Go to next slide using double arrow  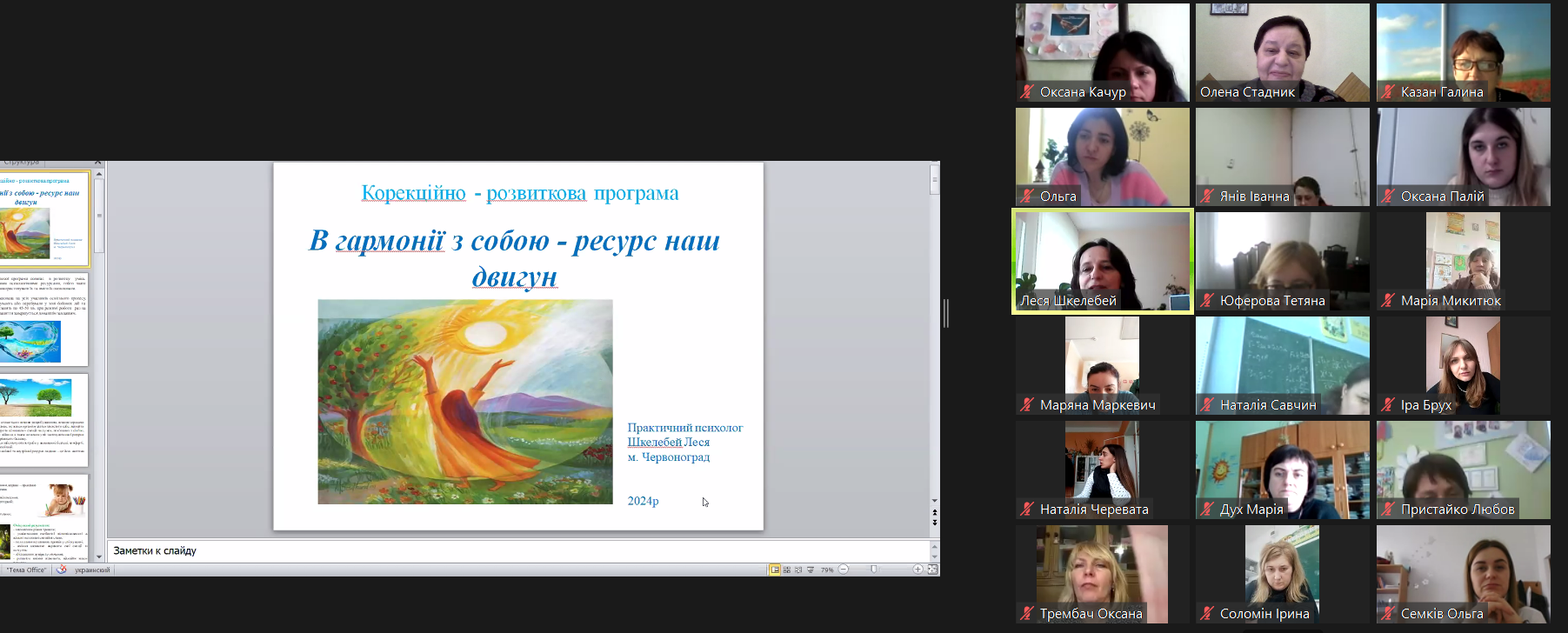tap(935, 523)
